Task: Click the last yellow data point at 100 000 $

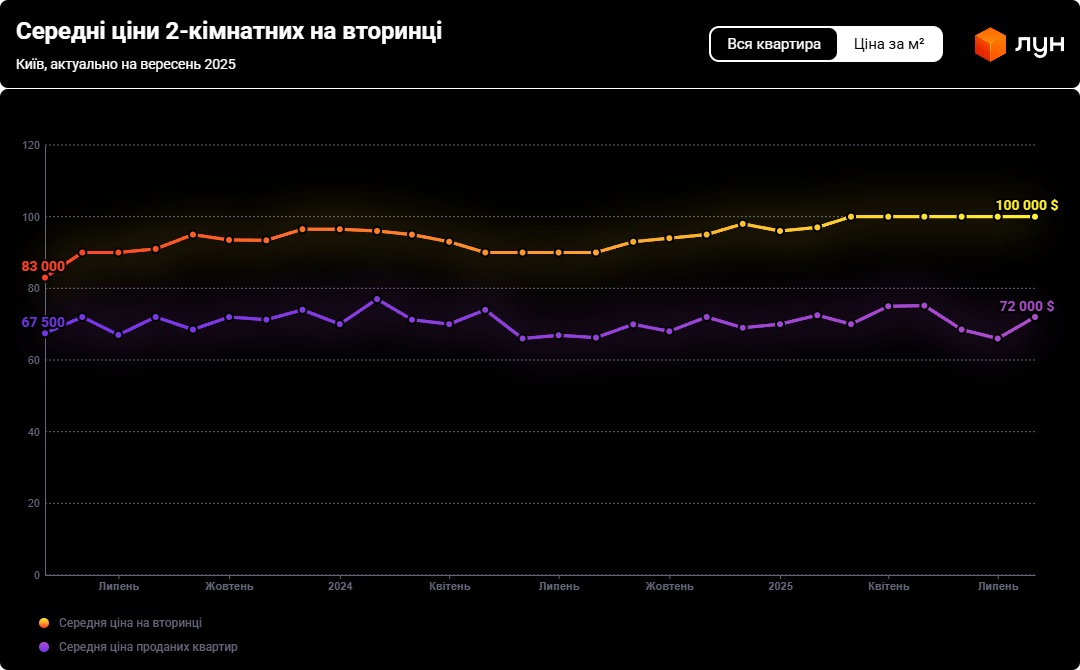Action: (x=1035, y=216)
